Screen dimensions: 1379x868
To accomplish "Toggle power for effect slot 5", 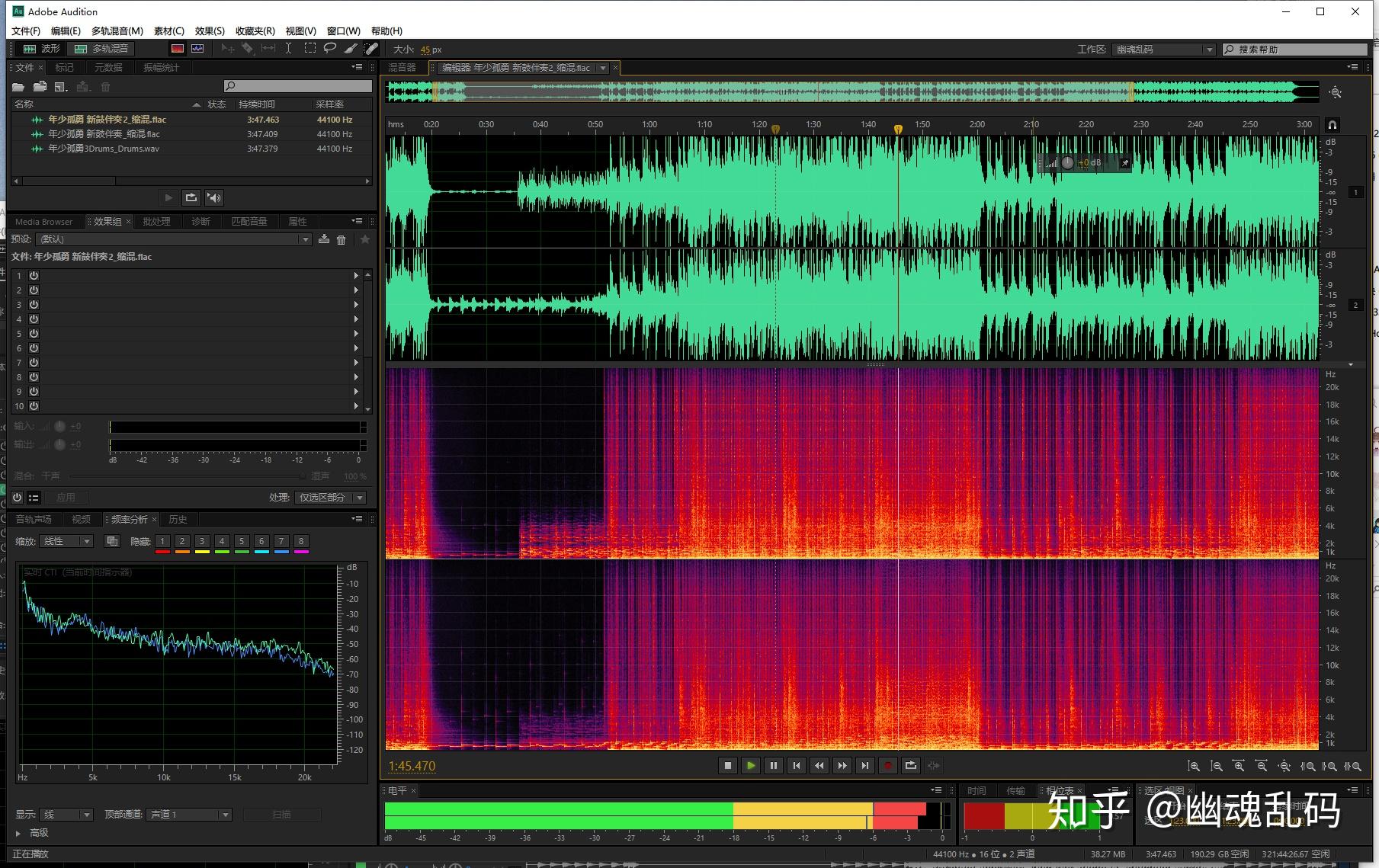I will click(34, 334).
